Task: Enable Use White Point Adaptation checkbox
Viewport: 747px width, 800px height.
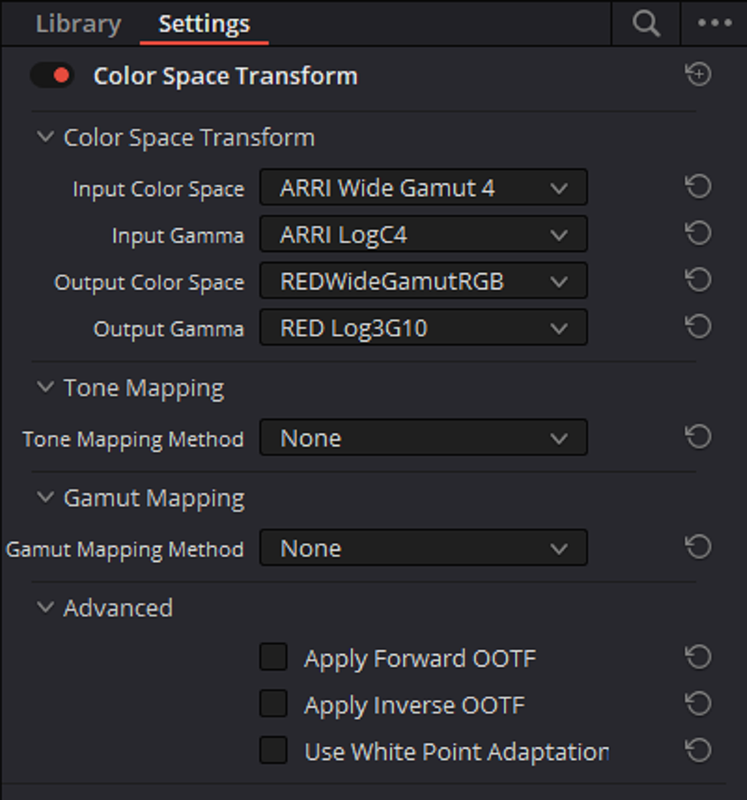Action: tap(273, 751)
